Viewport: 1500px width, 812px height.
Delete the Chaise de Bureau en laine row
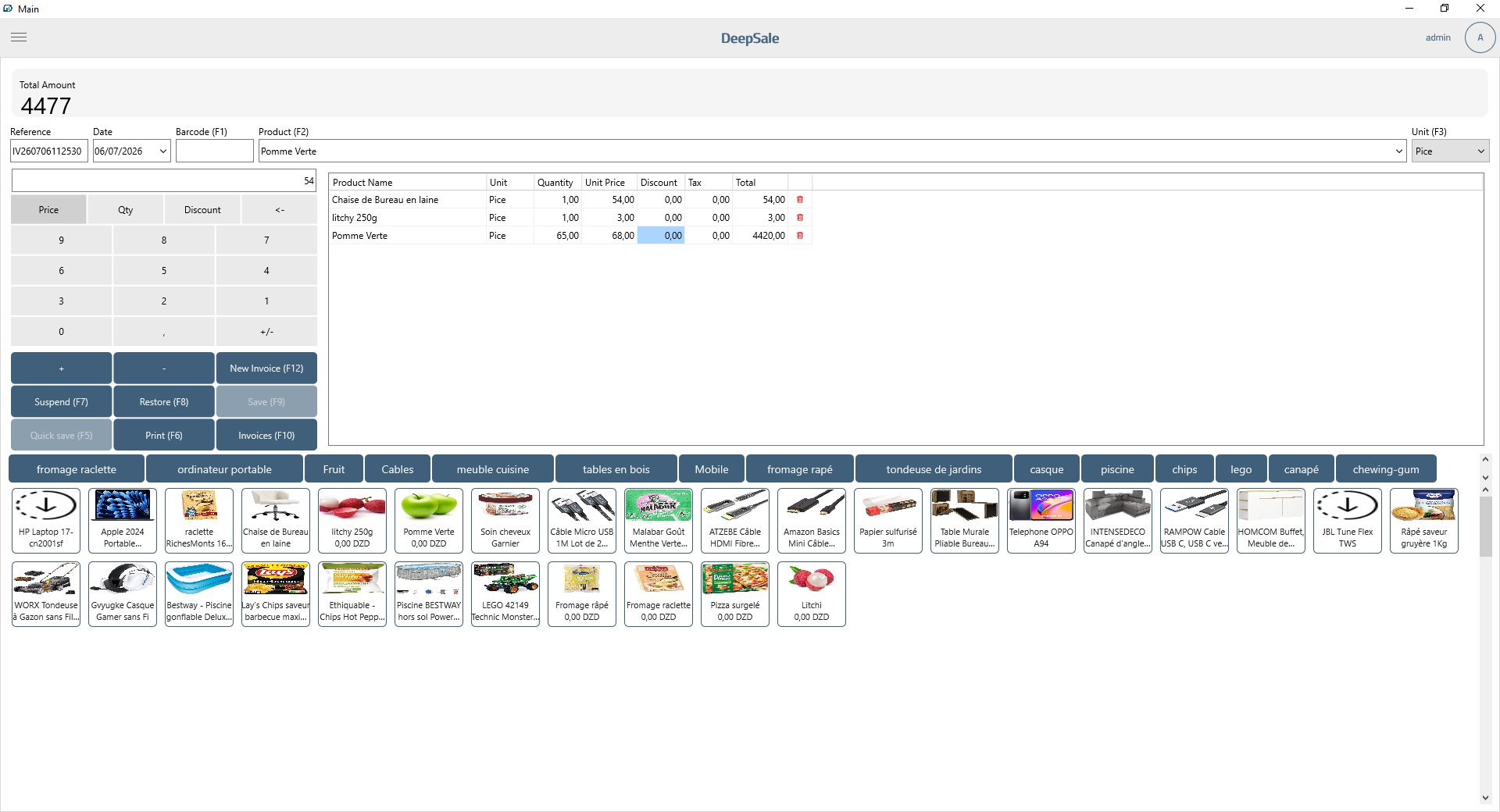[800, 200]
